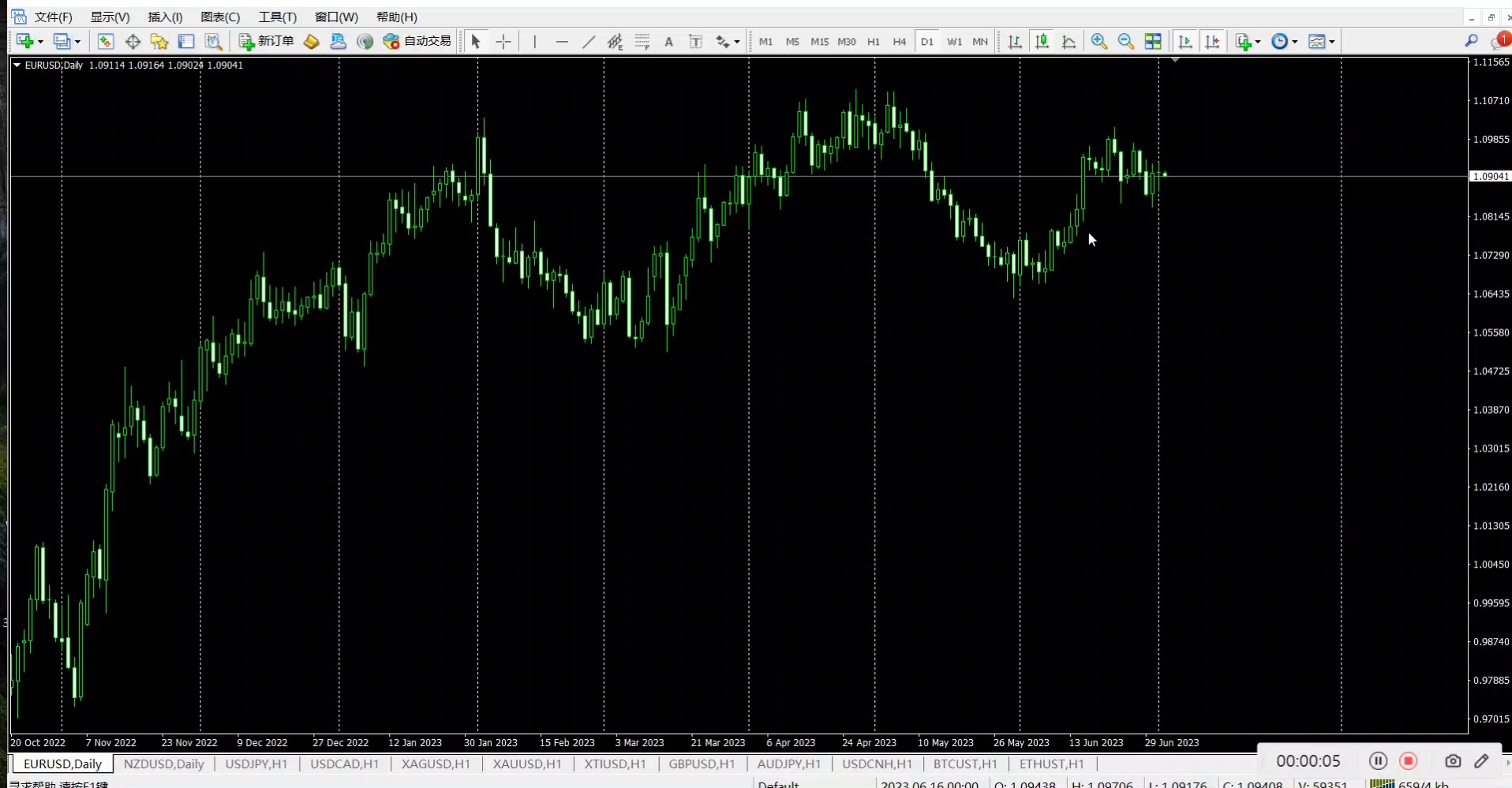
Task: Open the Strategy Tester magnifier icon
Action: [213, 41]
